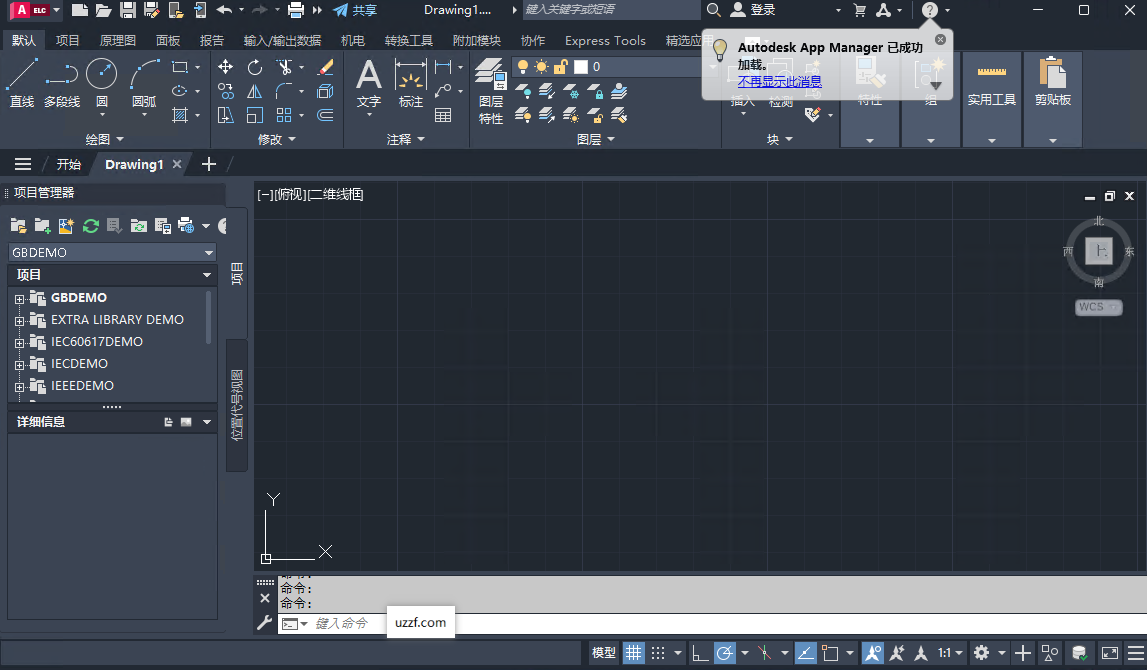The width and height of the screenshot is (1147, 670).
Task: Open the 机电 ribbon tab
Action: click(x=352, y=41)
